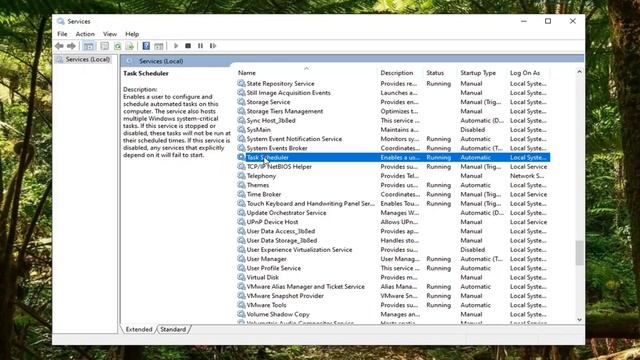Open the Help menu
The image size is (640, 360).
[x=132, y=34]
